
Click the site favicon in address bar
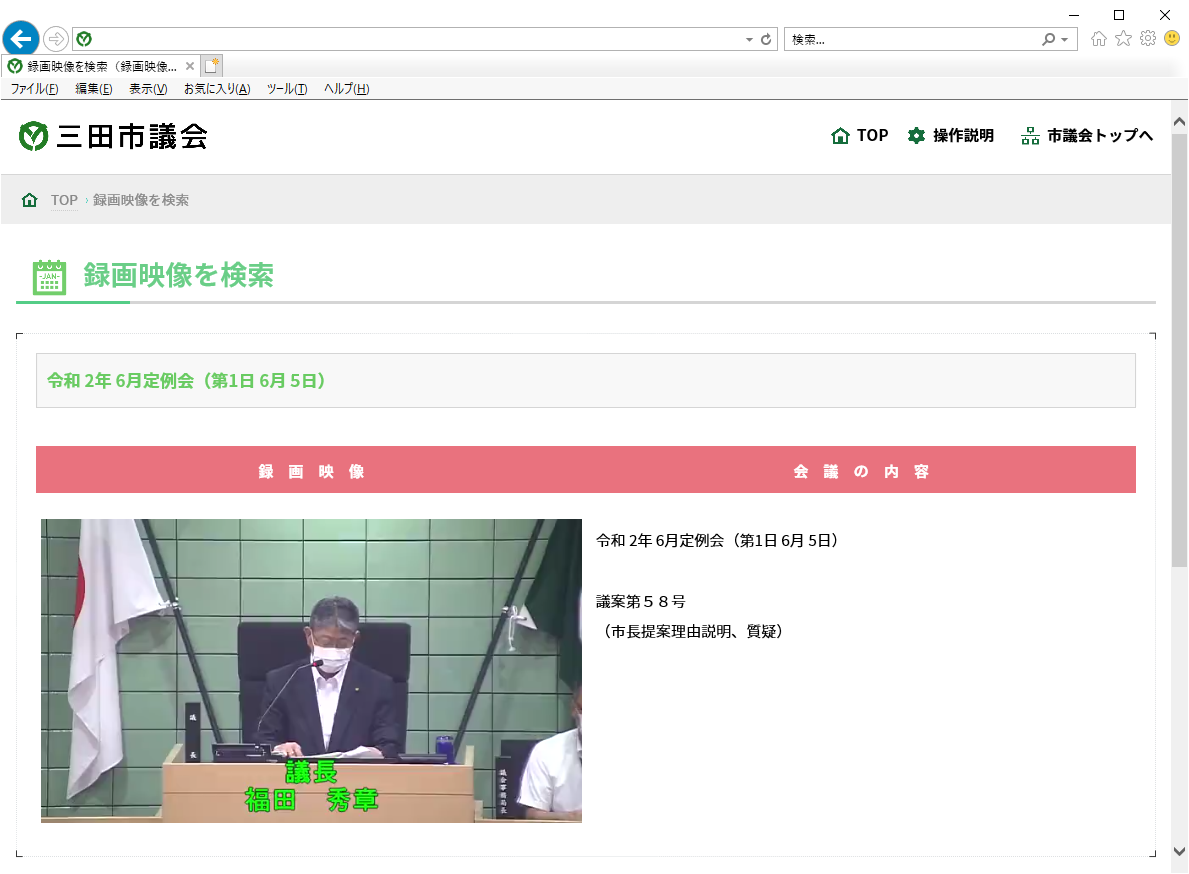[84, 39]
